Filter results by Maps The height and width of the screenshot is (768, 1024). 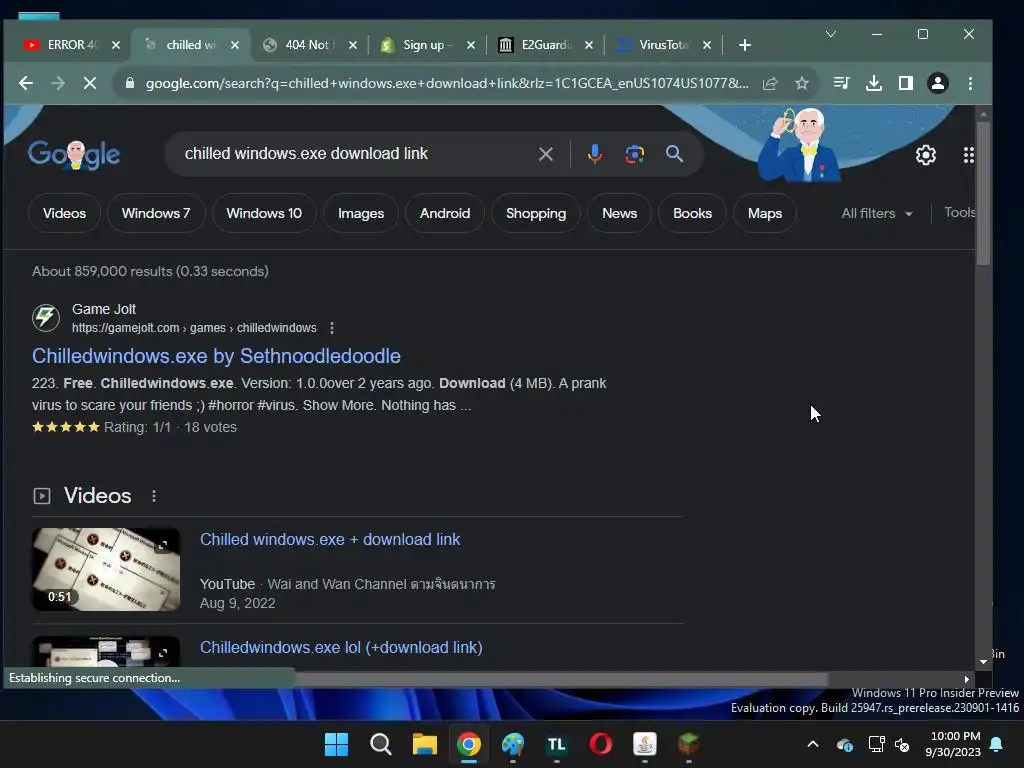[x=765, y=214]
